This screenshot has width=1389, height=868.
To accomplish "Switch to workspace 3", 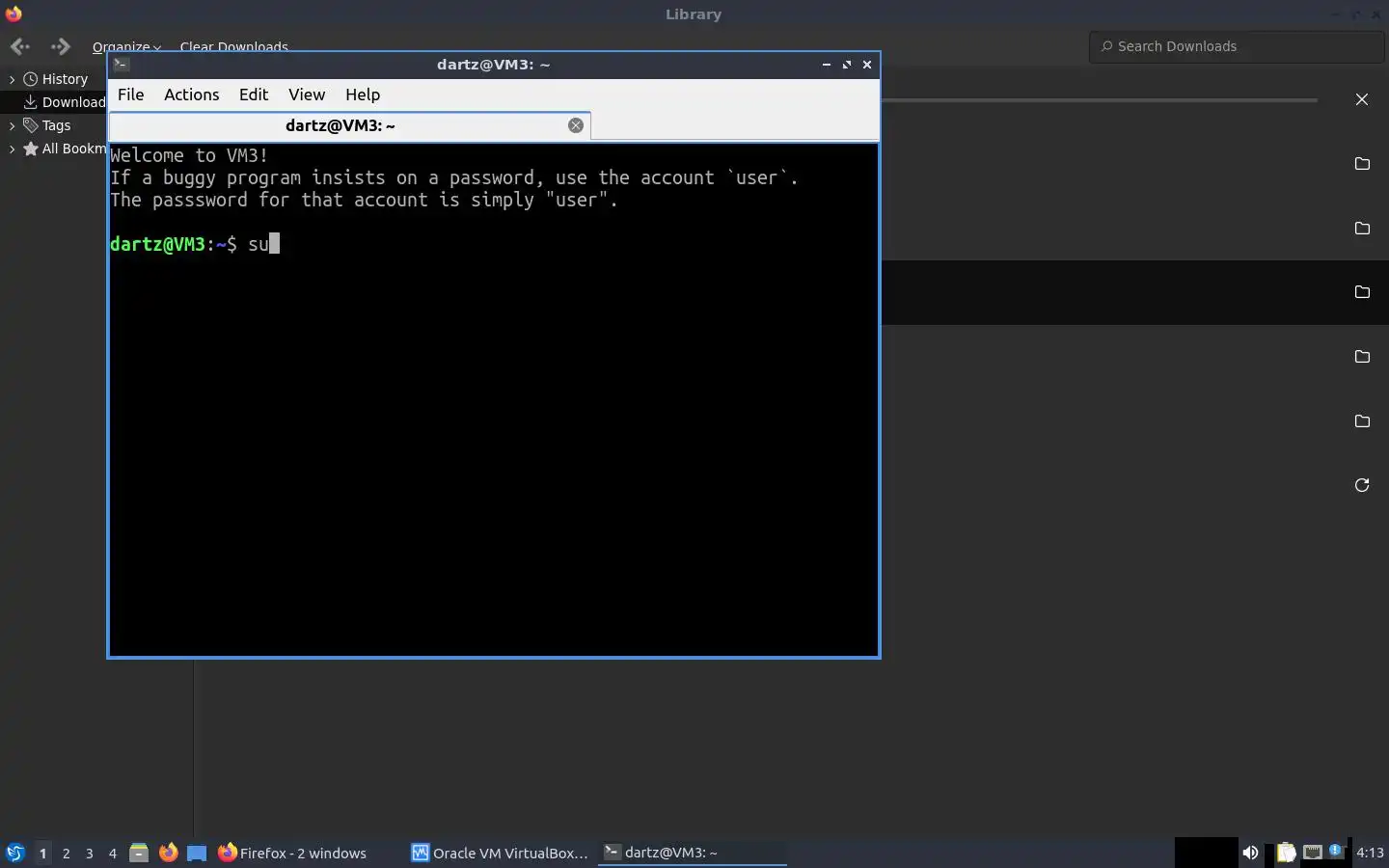I will (89, 853).
